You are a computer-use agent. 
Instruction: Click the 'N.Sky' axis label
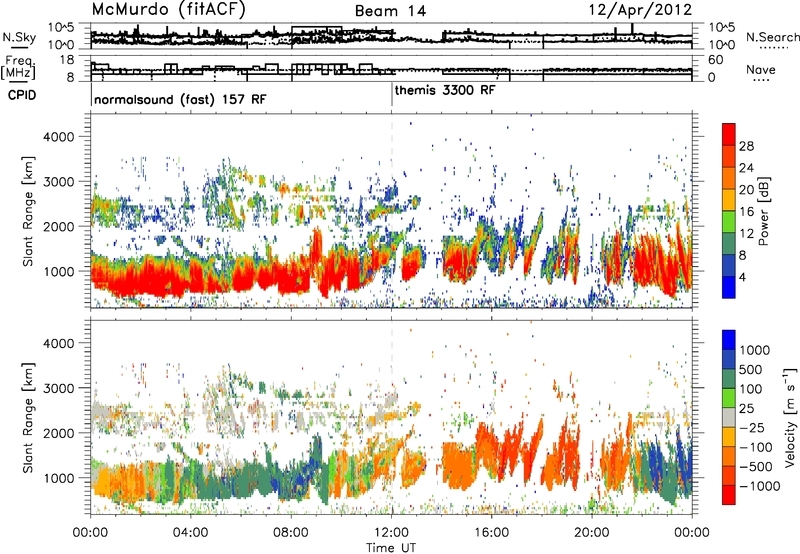(19, 37)
